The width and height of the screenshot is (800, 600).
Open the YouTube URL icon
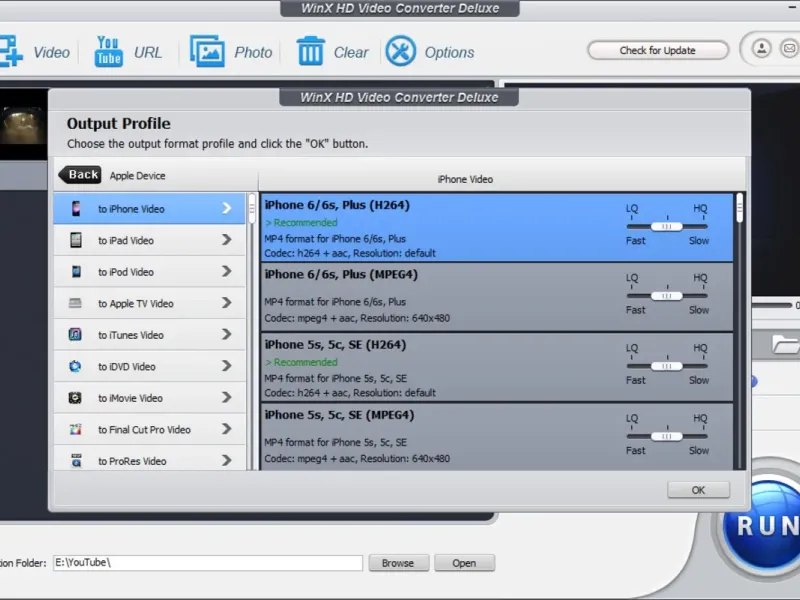(108, 51)
